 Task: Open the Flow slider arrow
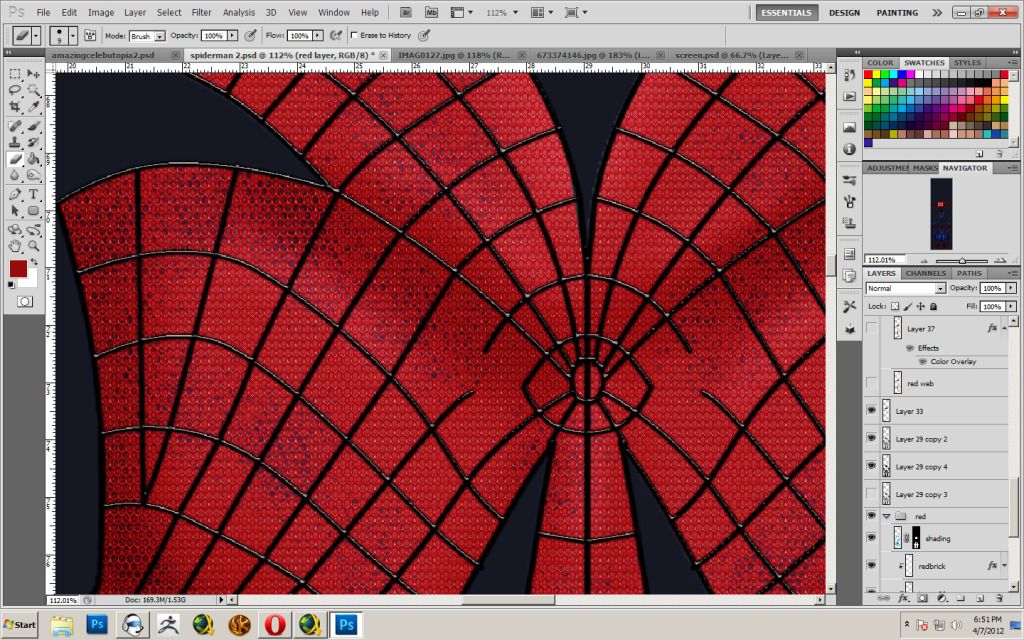click(x=318, y=35)
